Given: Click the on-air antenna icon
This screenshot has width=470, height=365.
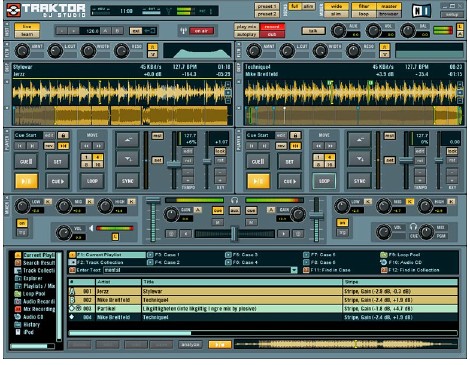Looking at the screenshot, I should [183, 31].
